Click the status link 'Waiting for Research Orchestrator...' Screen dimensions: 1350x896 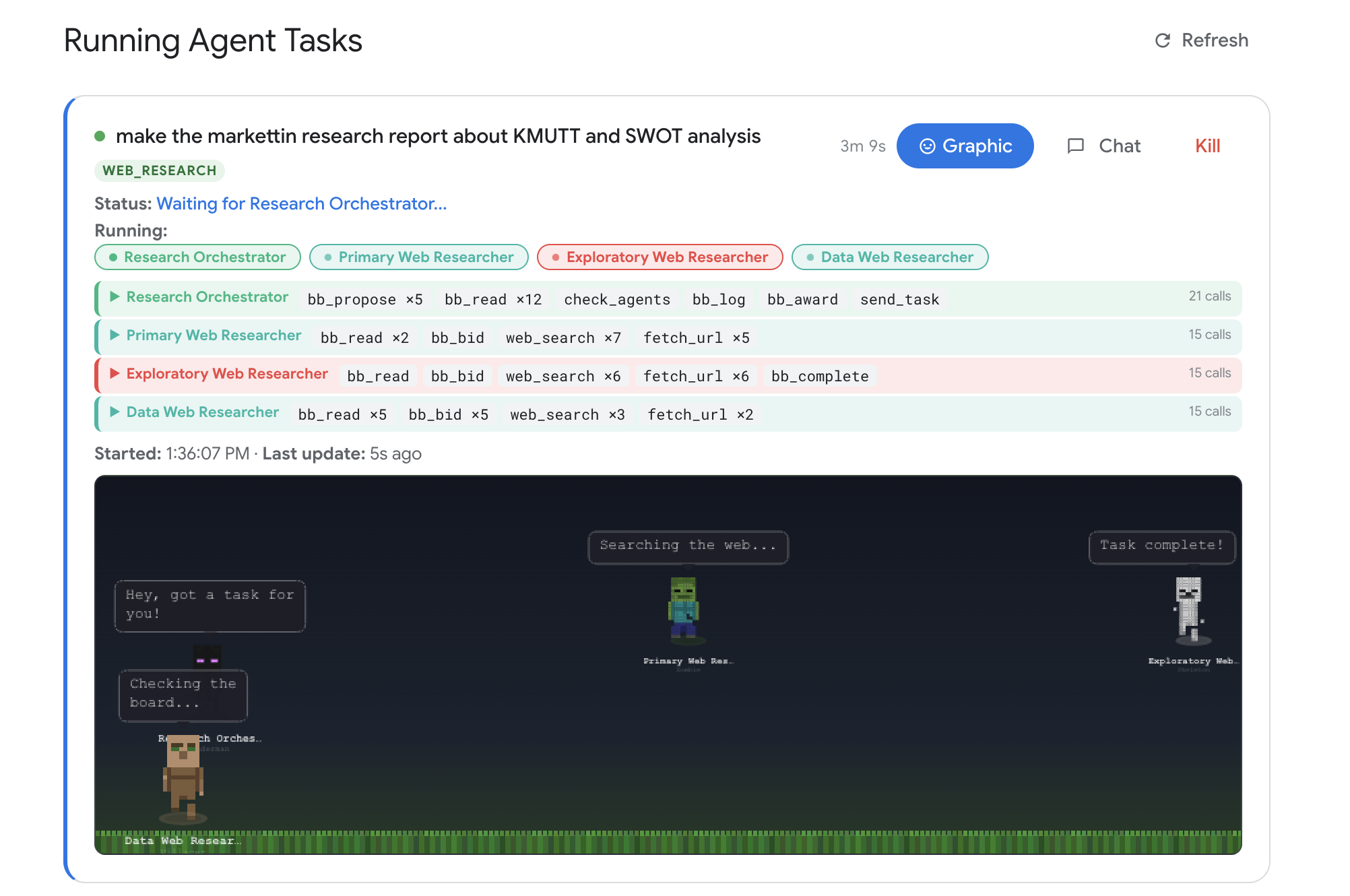coord(301,203)
